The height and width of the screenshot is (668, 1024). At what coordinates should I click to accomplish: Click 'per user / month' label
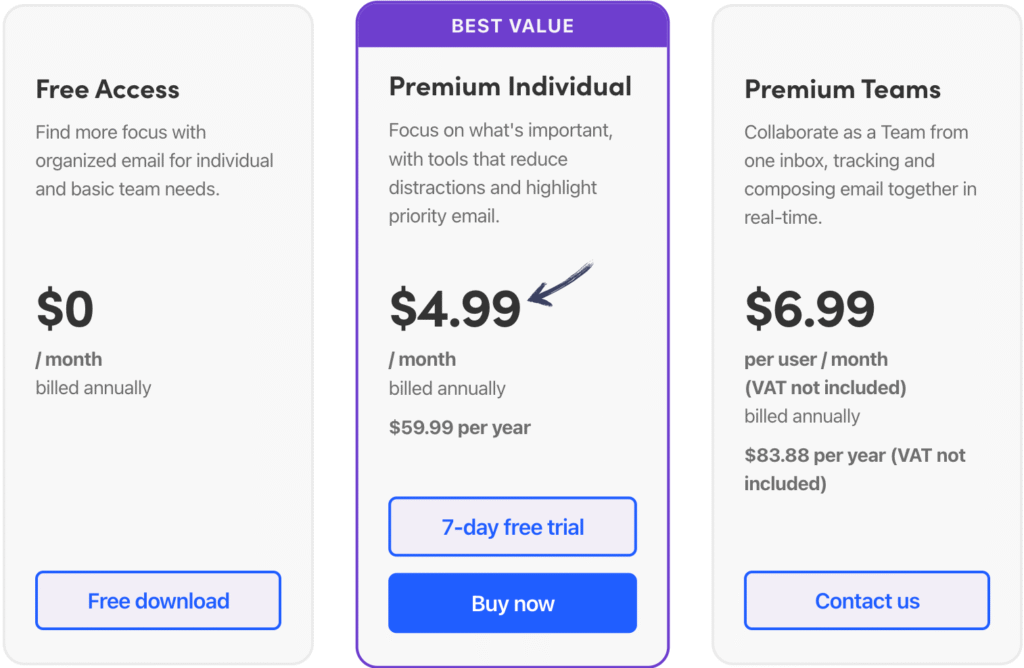click(x=816, y=359)
